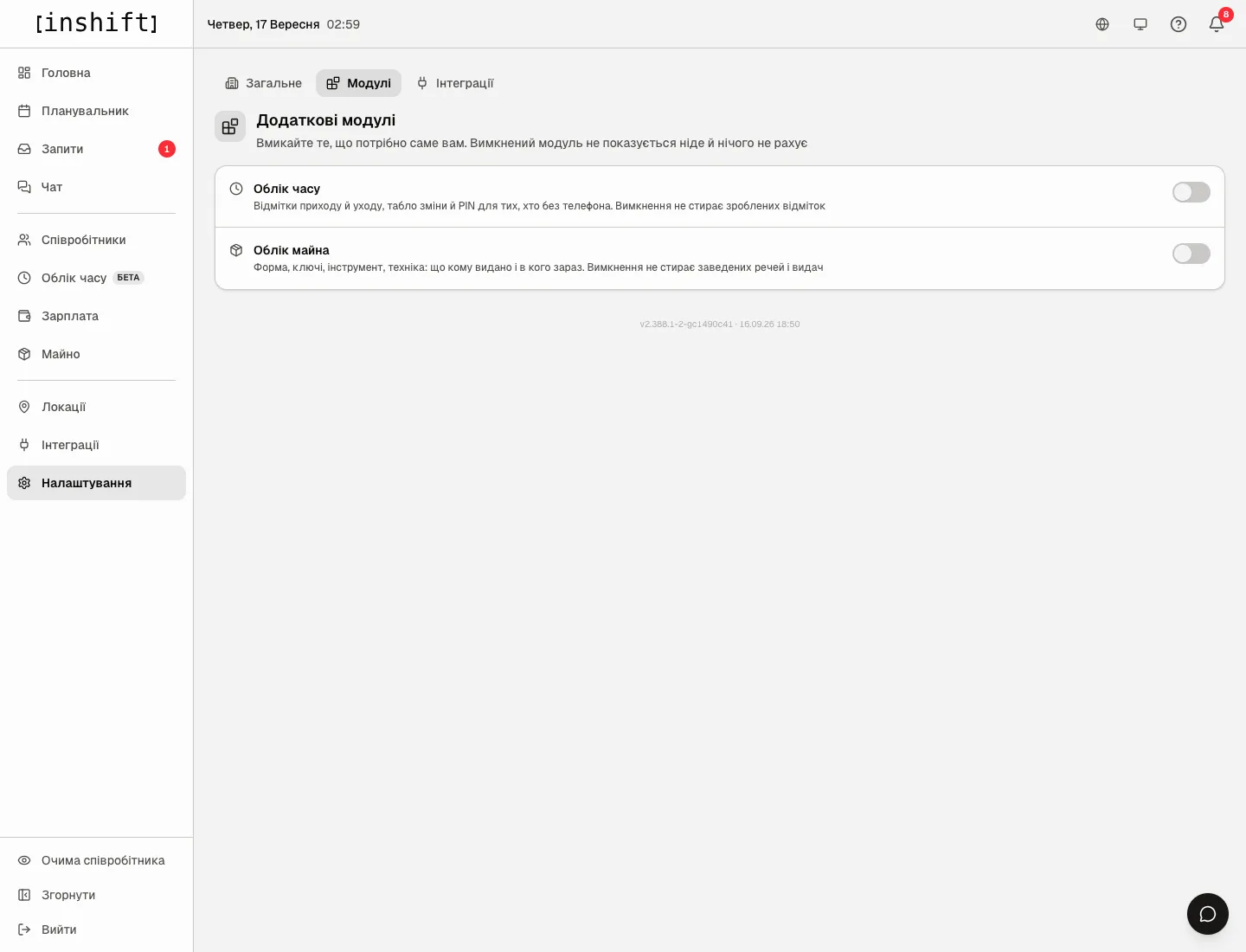This screenshot has width=1246, height=952.
Task: Click the Додаткові модулі header icon
Action: point(230,126)
